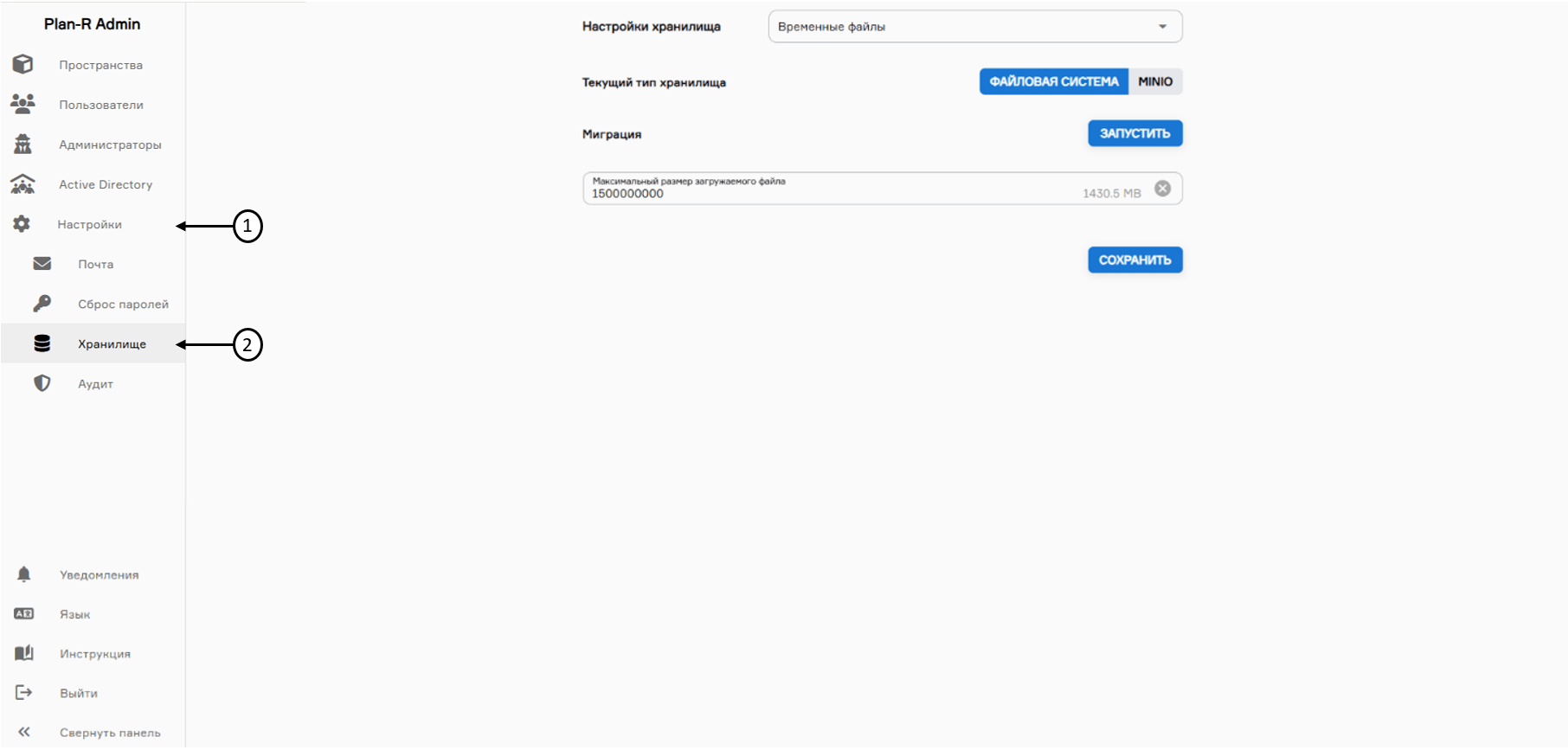Click the maximum upload file size field
The width and height of the screenshot is (1568, 750).
(x=831, y=193)
